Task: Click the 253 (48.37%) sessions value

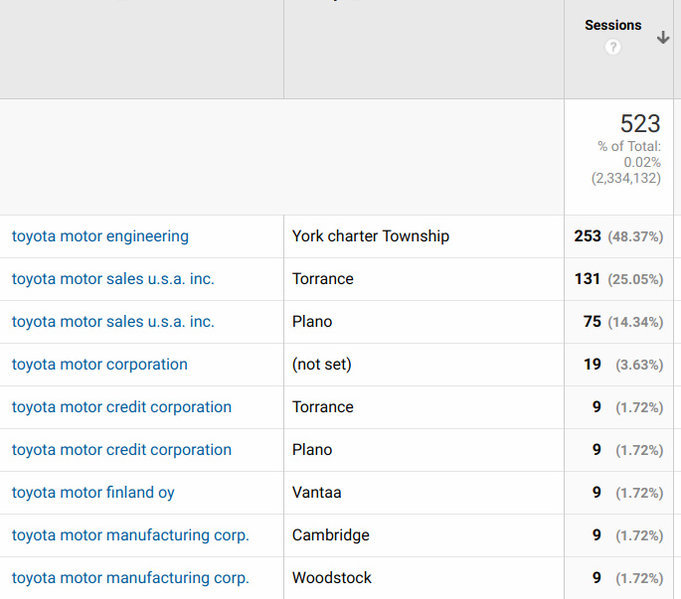Action: pyautogui.click(x=618, y=236)
